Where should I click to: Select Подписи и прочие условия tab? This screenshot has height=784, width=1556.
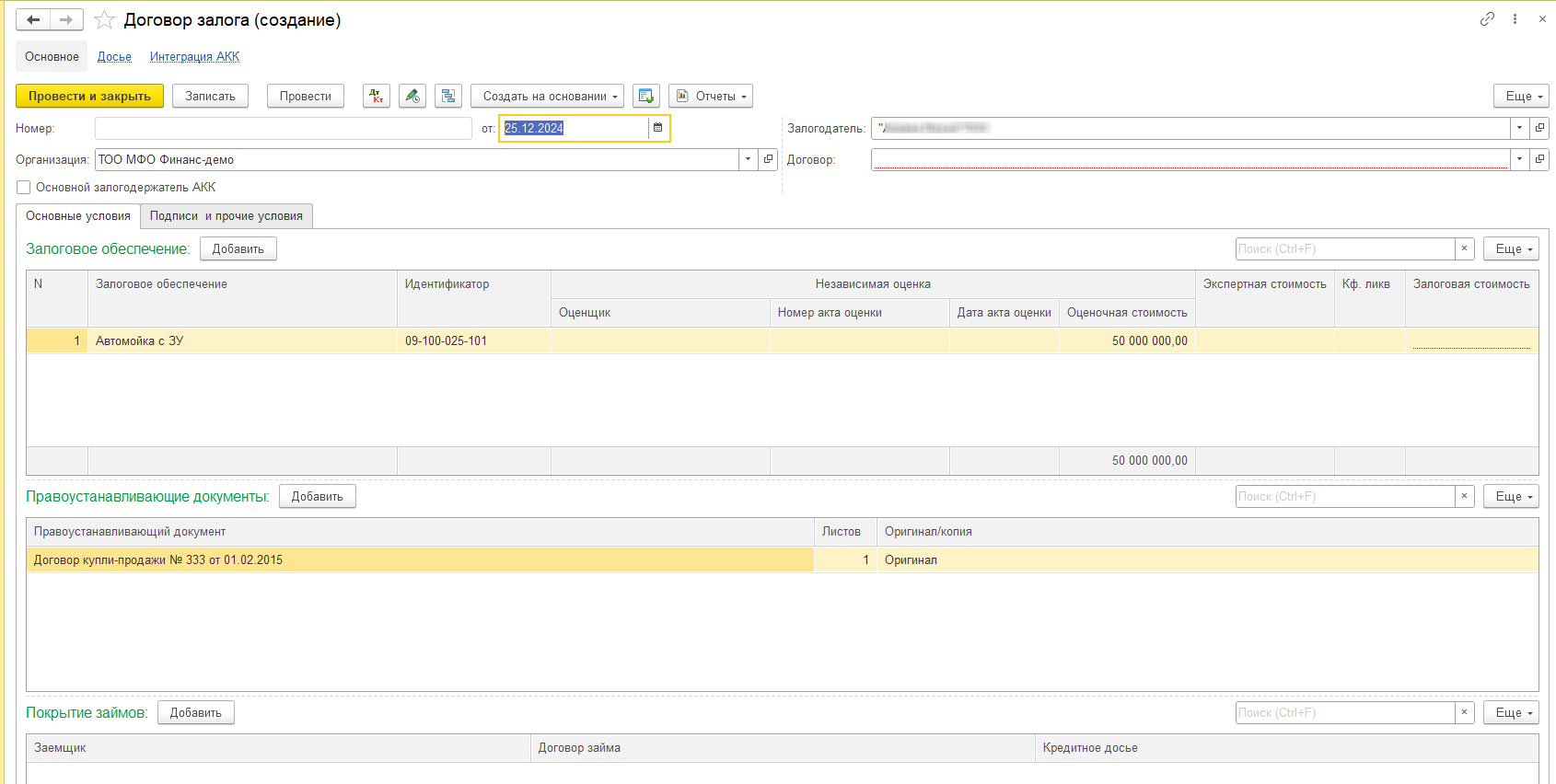pyautogui.click(x=226, y=215)
